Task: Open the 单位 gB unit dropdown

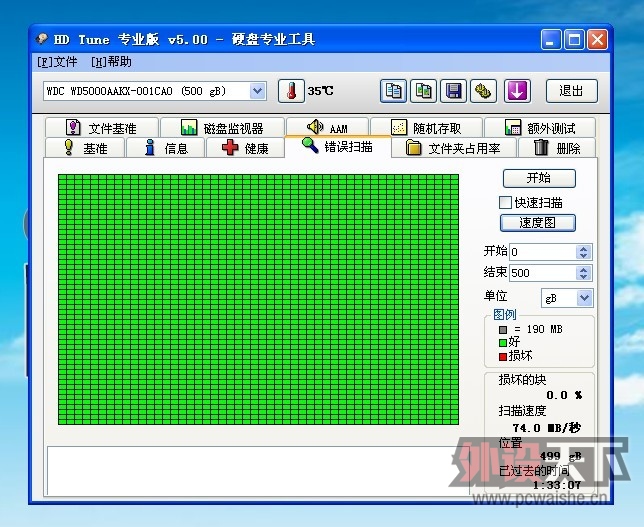Action: click(584, 298)
